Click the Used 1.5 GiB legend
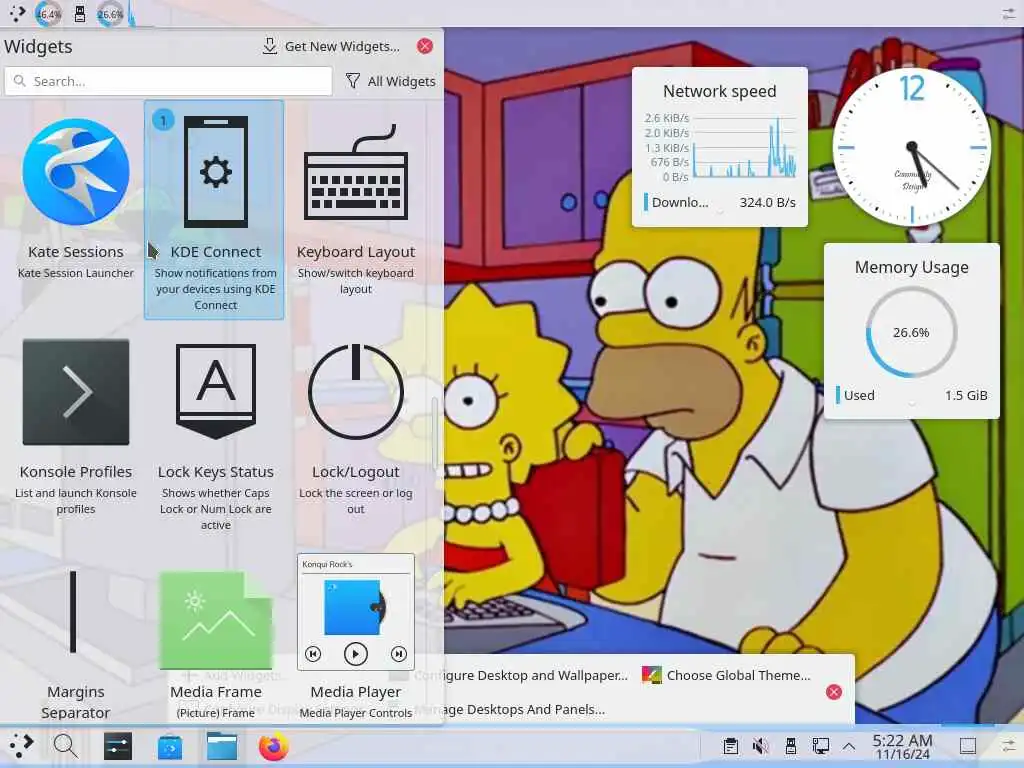1024x768 pixels. point(912,395)
